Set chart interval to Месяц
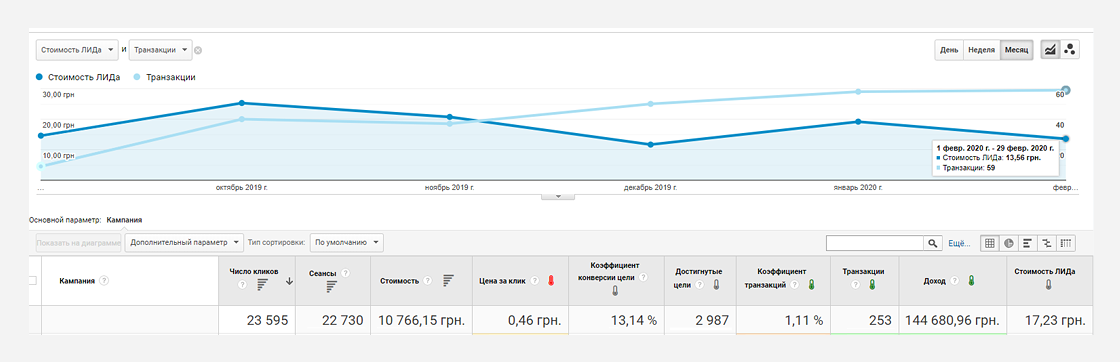This screenshot has height=362, width=1120. [1016, 50]
